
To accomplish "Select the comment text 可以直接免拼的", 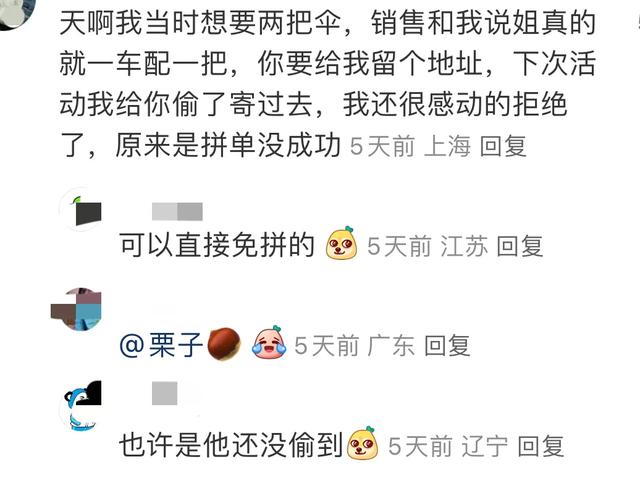I will click(x=217, y=245).
